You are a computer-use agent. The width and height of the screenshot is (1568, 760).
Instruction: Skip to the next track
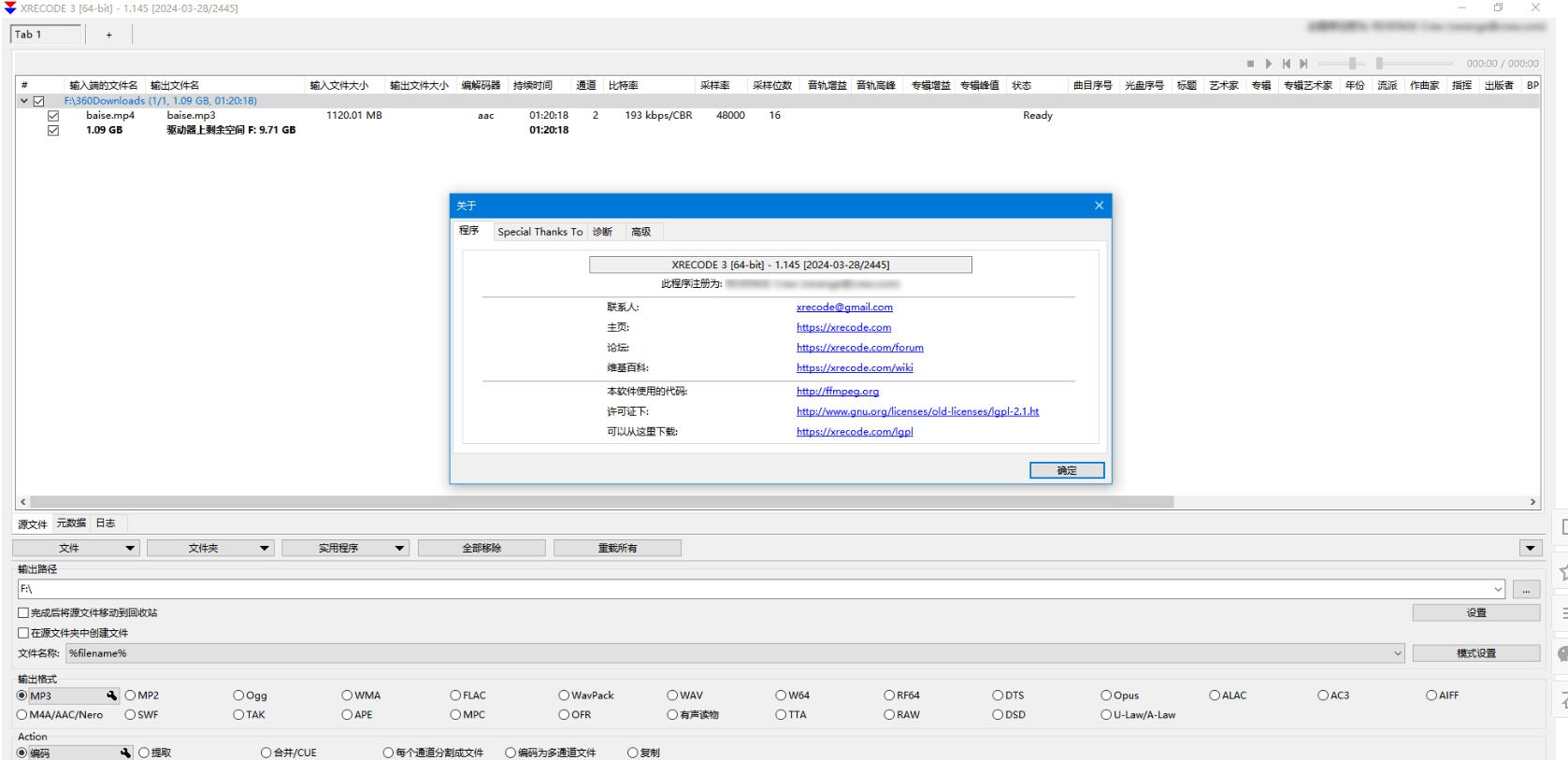click(x=1303, y=64)
